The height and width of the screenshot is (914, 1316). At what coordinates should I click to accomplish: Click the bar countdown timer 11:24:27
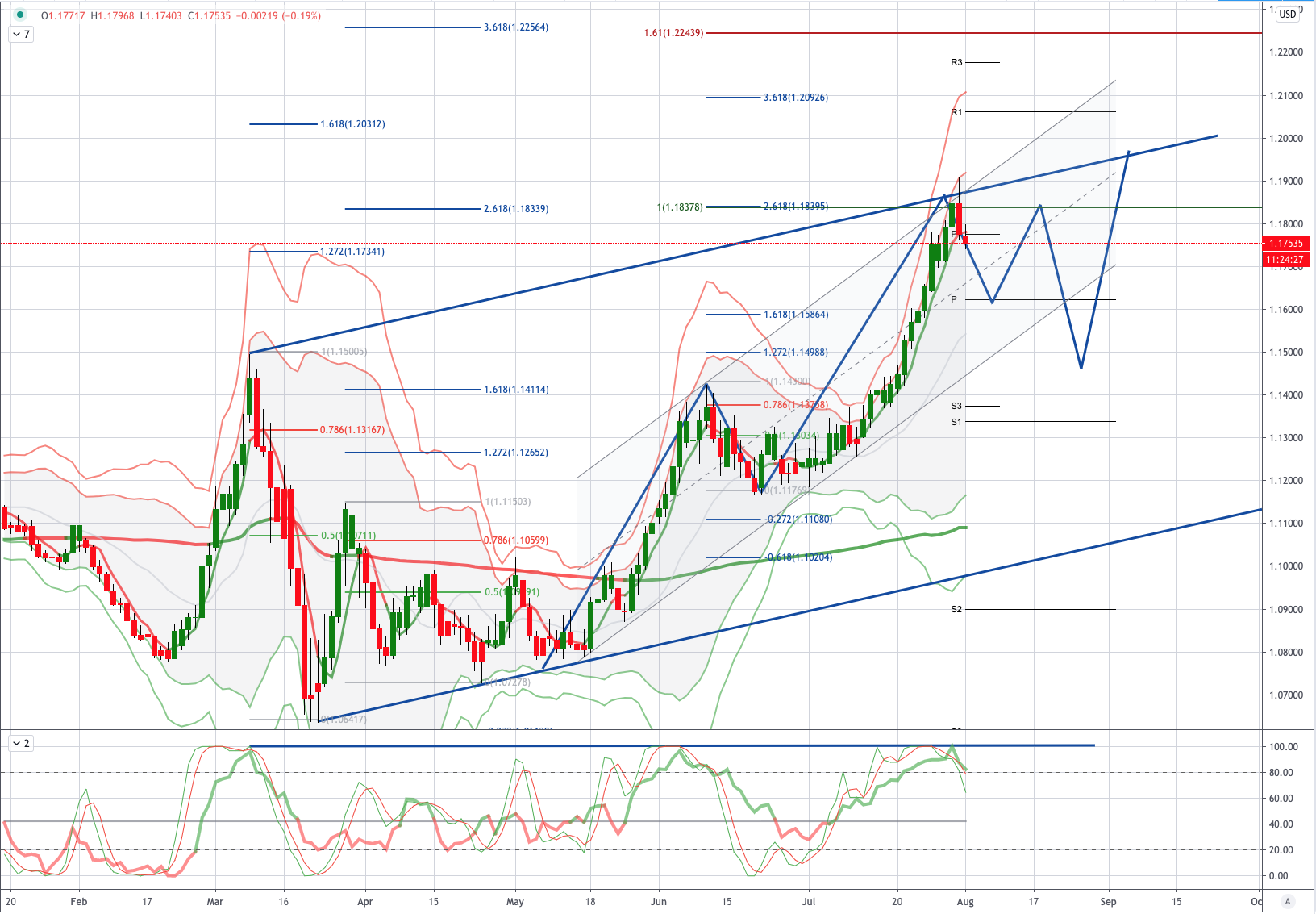(1286, 260)
